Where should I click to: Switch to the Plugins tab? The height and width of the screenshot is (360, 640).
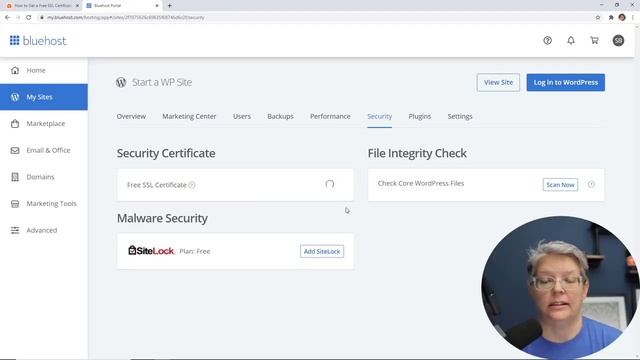coord(420,116)
